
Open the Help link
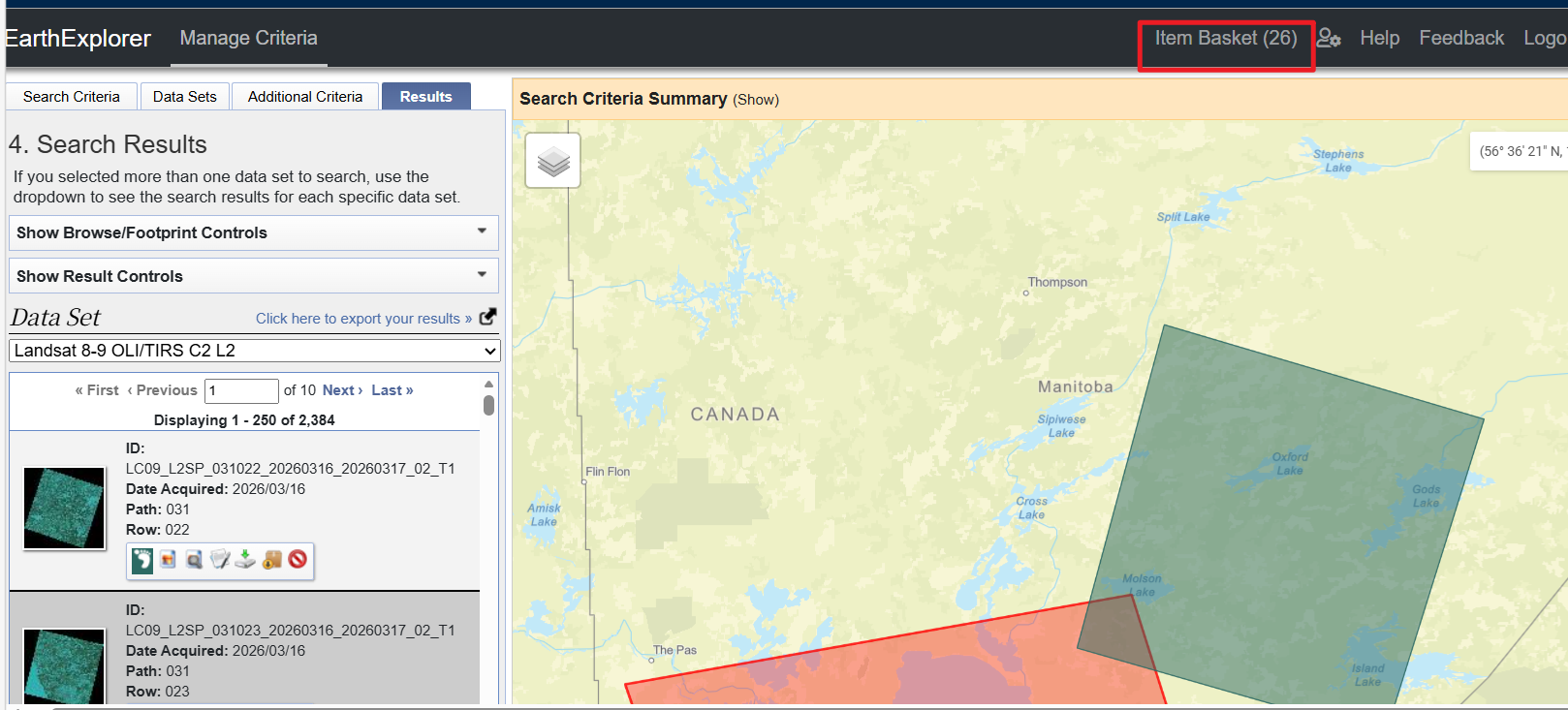point(1380,38)
